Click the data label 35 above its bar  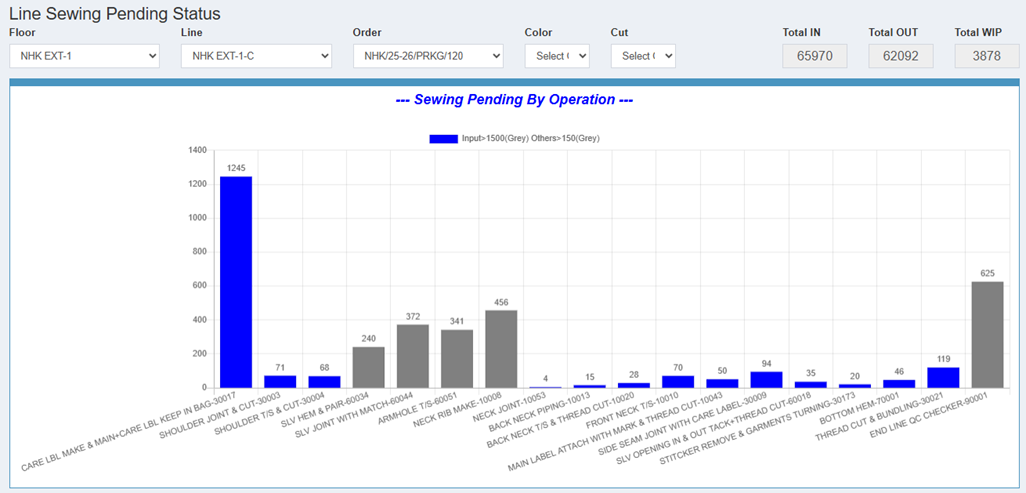pos(811,373)
